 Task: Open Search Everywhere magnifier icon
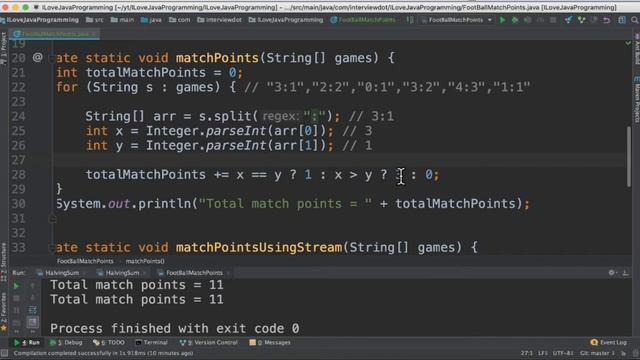point(634,20)
